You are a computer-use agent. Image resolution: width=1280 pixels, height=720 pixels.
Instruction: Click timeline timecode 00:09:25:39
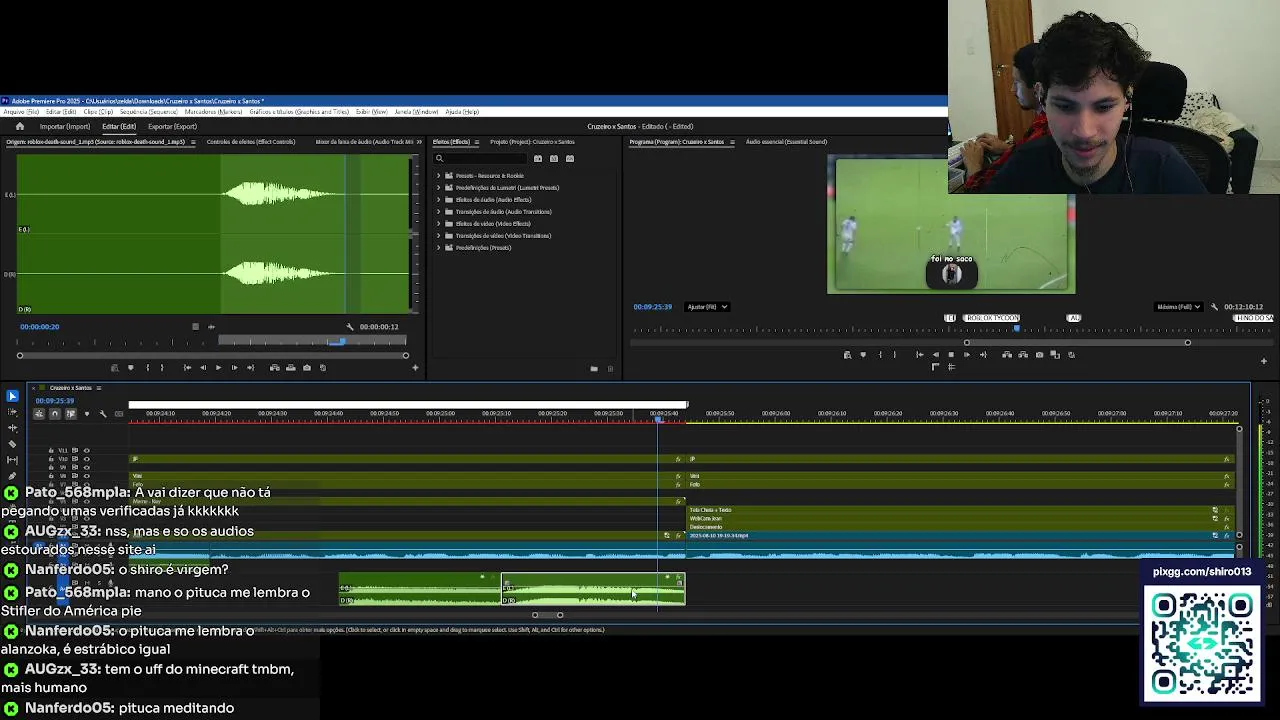pyautogui.click(x=54, y=401)
